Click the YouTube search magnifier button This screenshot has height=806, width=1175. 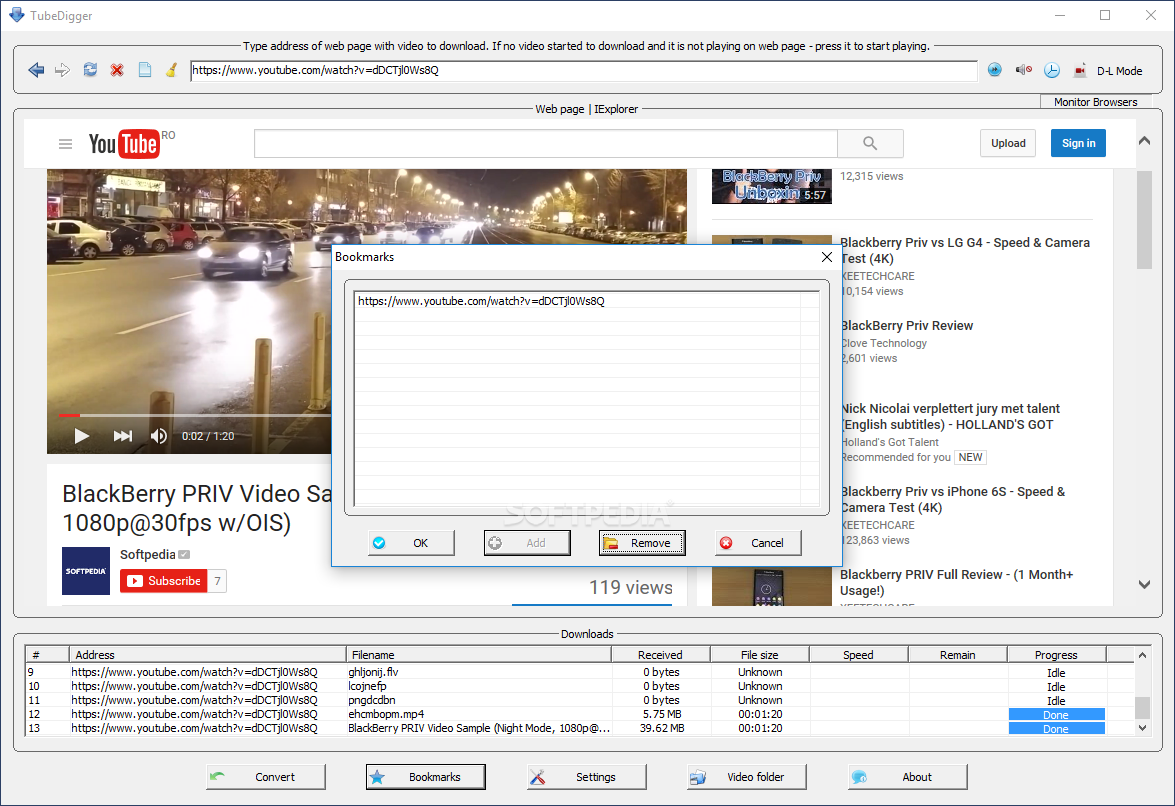pos(870,143)
